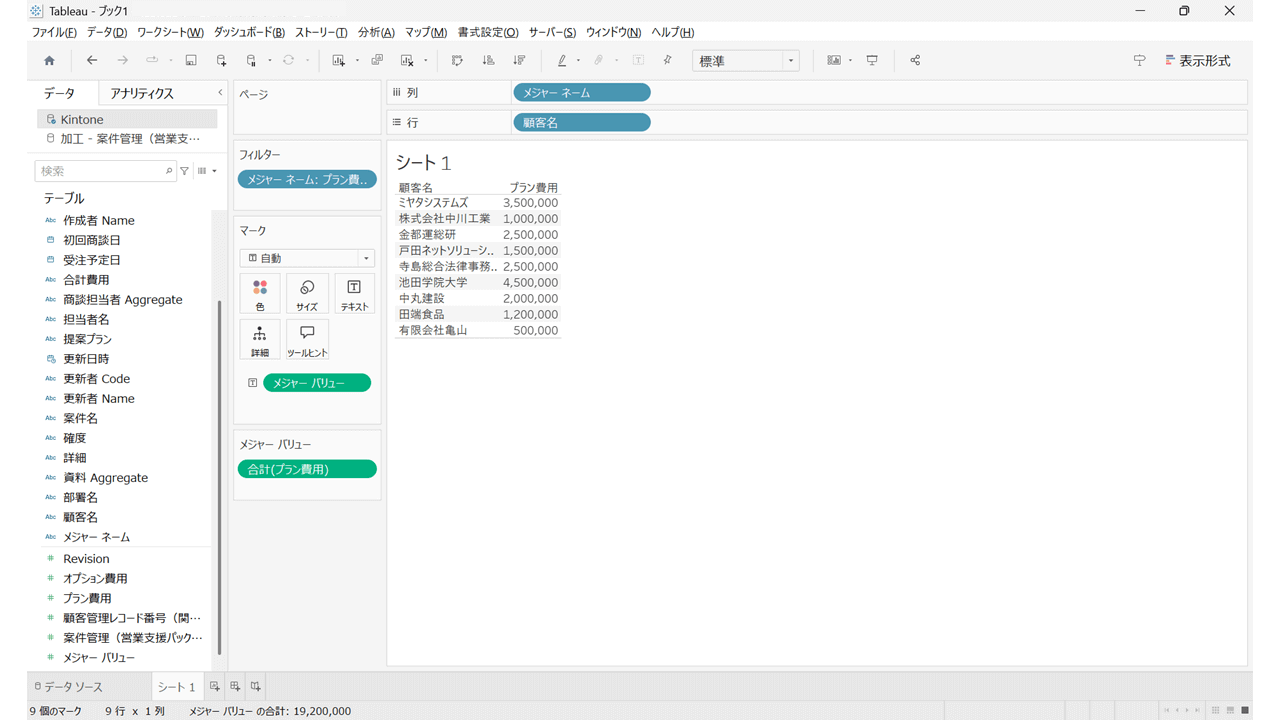Add new dashboard from bottom tab bar
Screen dimensions: 1280x720
point(235,687)
